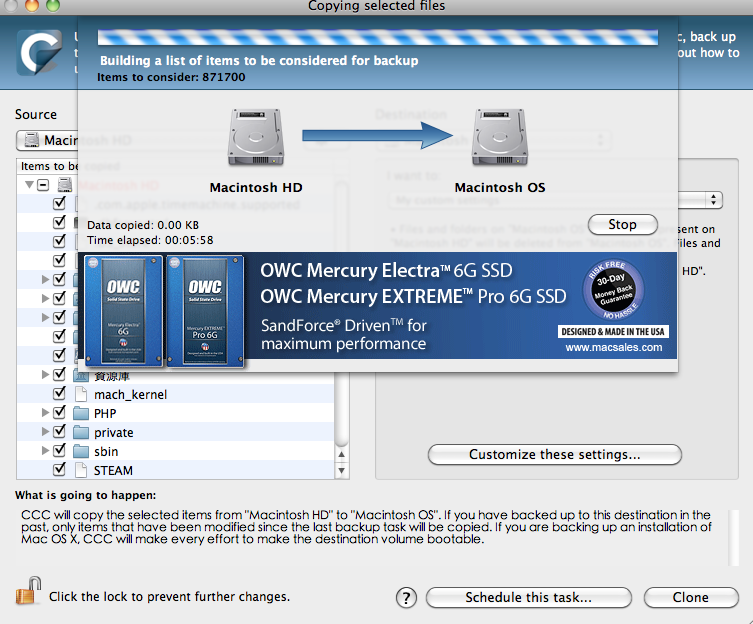Click the items list scrollbar down arrow
Screen dimensions: 753x624
point(341,470)
